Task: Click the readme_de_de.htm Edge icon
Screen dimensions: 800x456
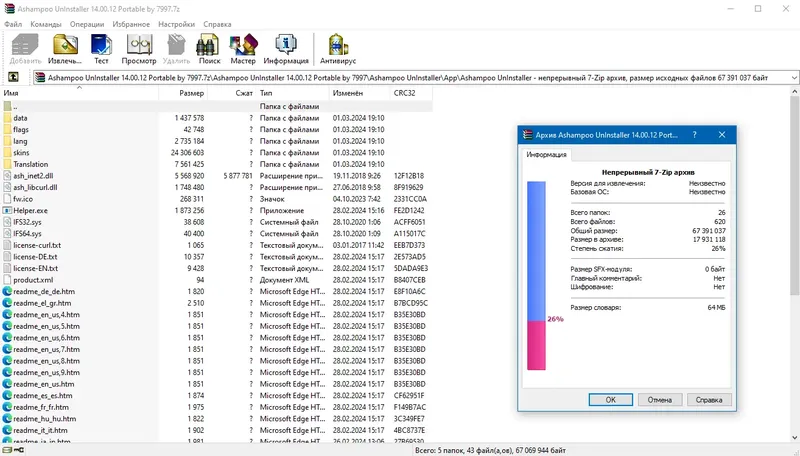Action: tap(7, 291)
